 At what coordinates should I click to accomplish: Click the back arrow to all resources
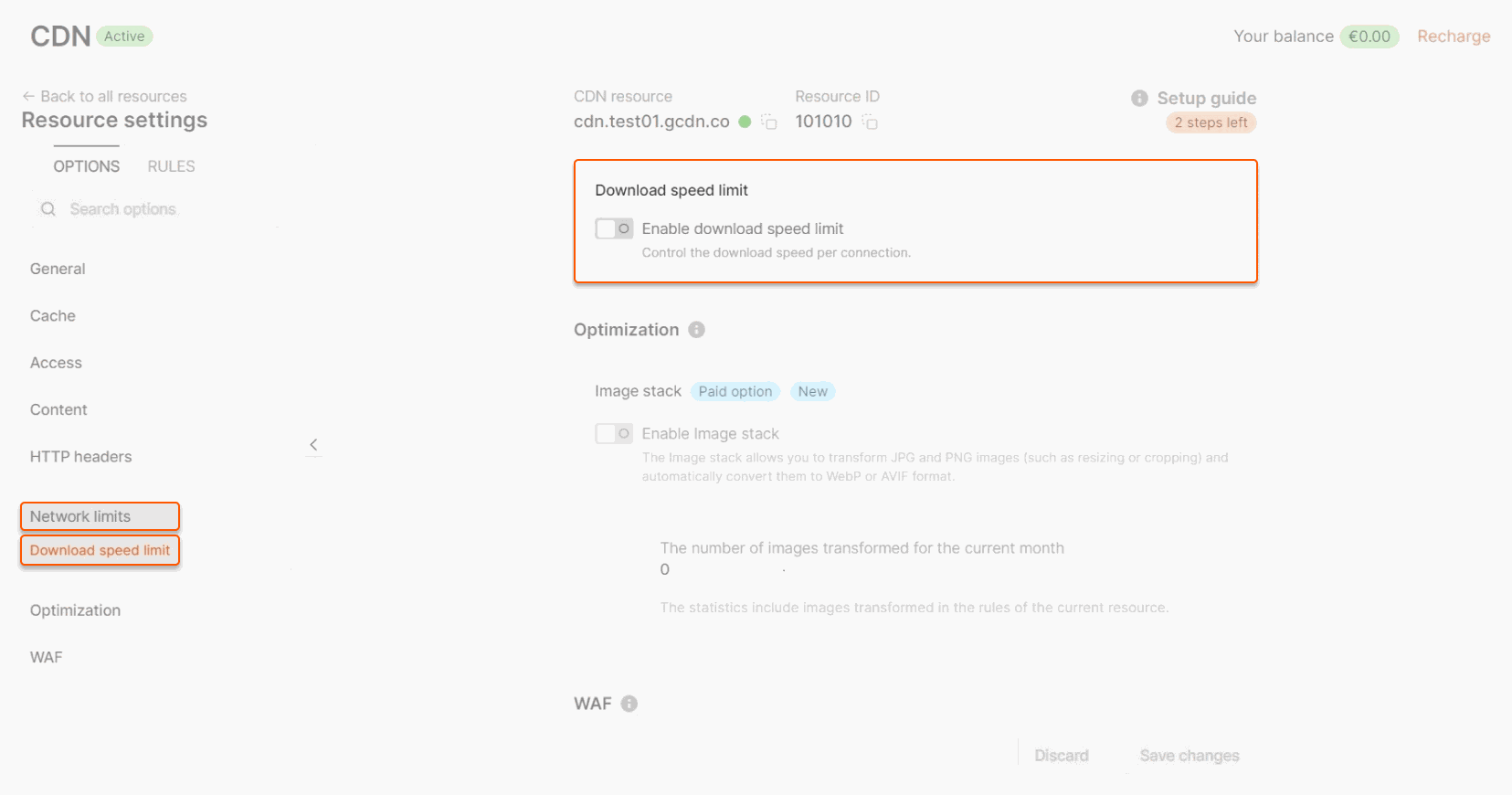tap(28, 96)
